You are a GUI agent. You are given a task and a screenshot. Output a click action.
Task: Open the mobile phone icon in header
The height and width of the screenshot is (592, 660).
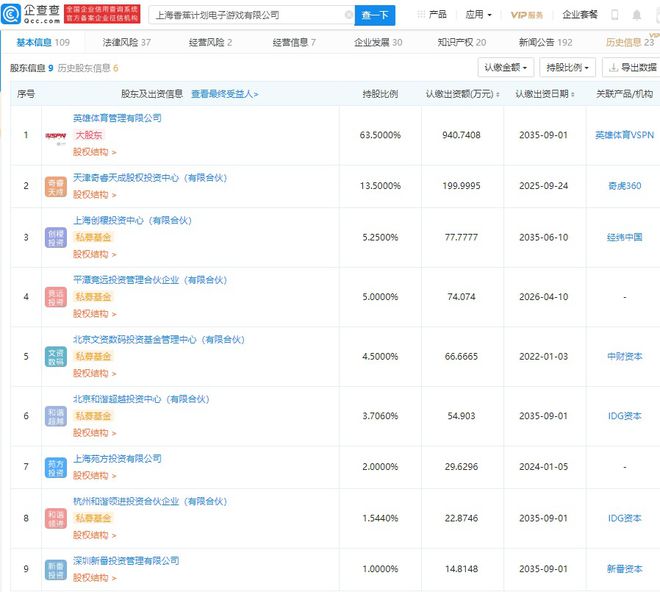(615, 15)
